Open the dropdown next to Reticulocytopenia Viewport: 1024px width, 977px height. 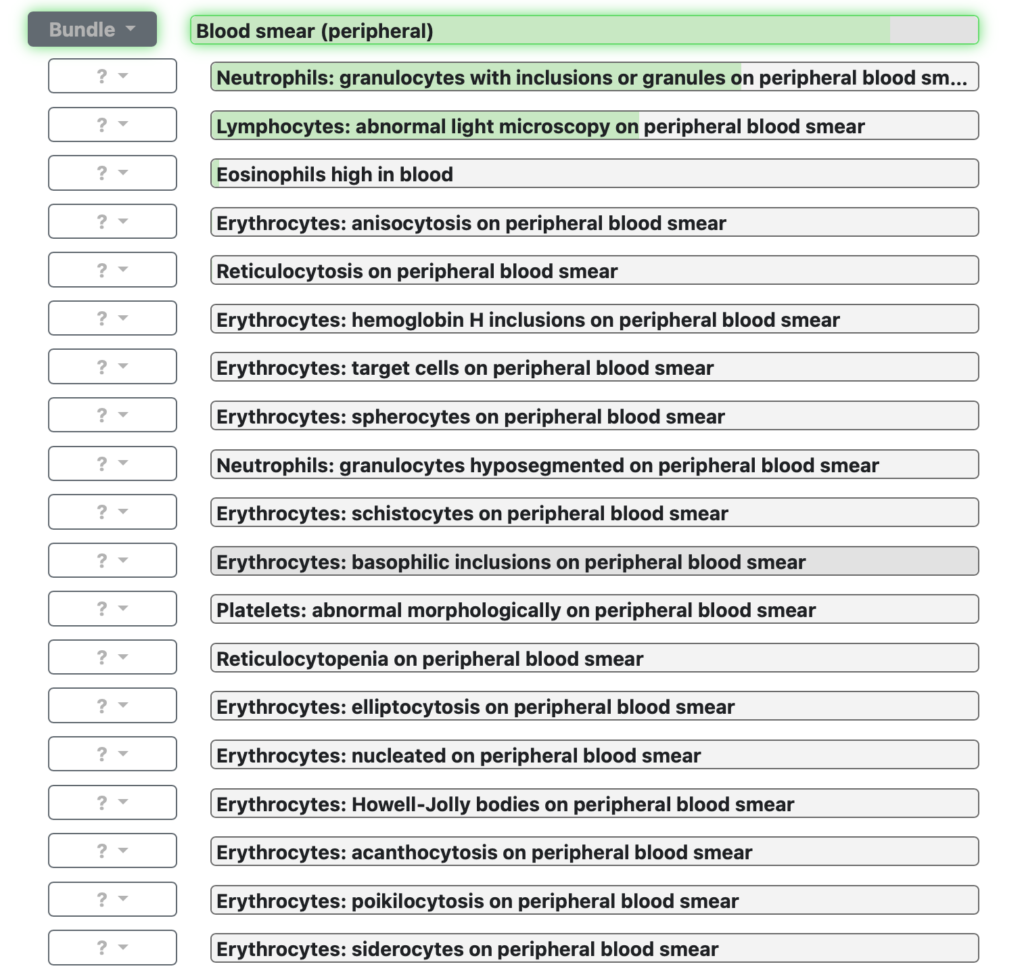pos(112,657)
